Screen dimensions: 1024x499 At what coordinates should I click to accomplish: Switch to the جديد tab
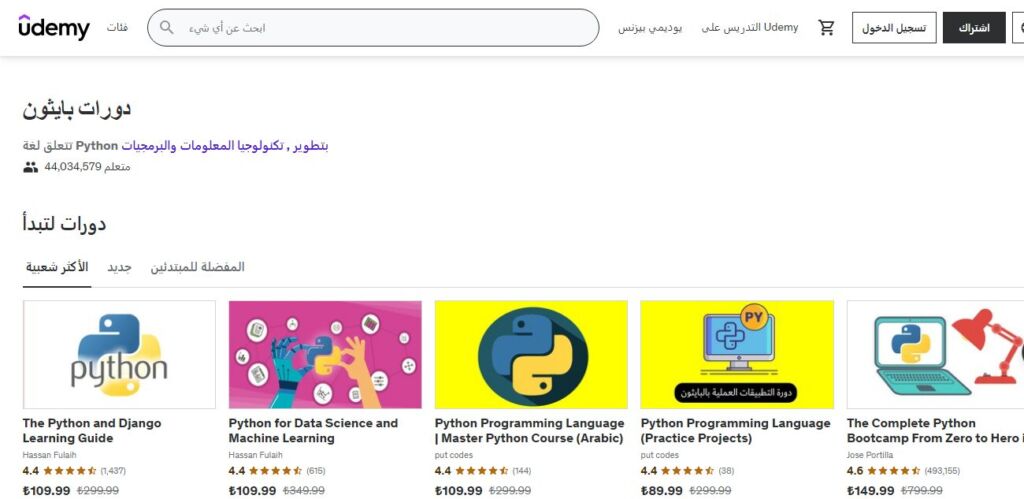tap(119, 267)
